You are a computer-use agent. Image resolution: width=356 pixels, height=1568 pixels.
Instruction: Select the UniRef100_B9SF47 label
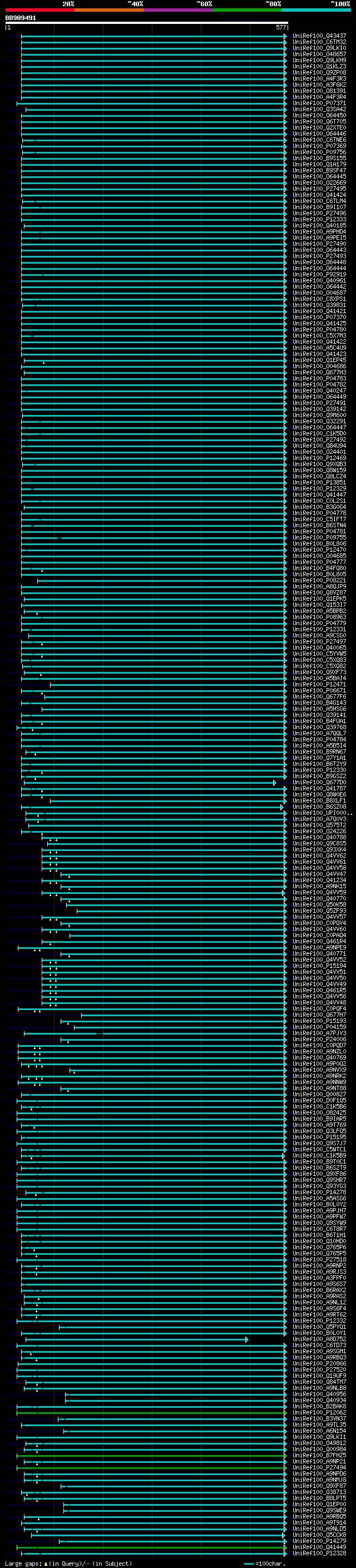point(319,170)
